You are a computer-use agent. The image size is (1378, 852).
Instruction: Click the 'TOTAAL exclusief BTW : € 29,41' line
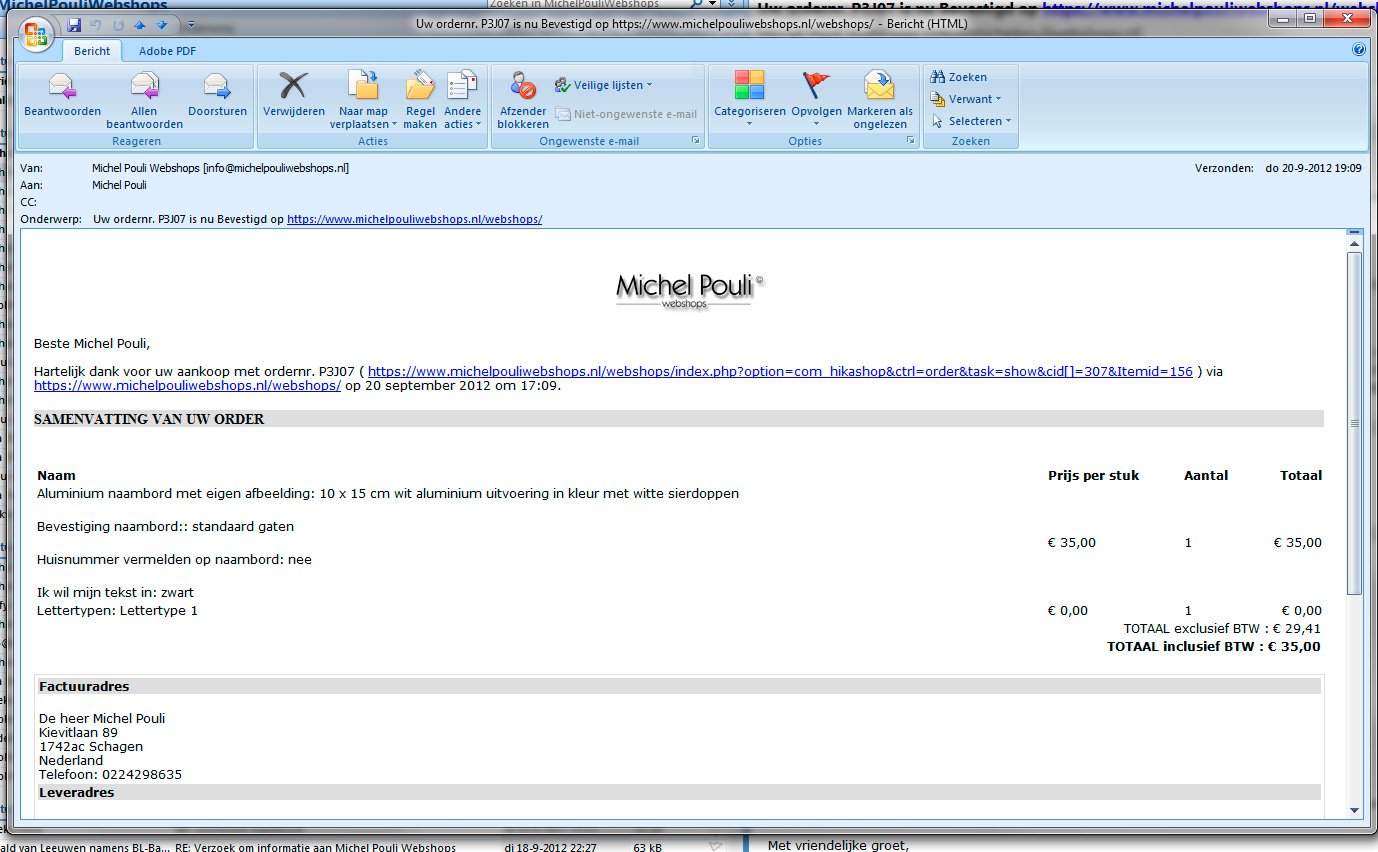pyautogui.click(x=1222, y=629)
